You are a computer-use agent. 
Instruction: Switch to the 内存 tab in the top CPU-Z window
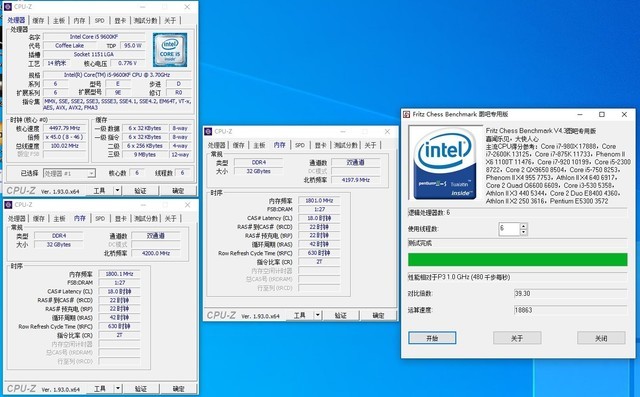coord(79,20)
